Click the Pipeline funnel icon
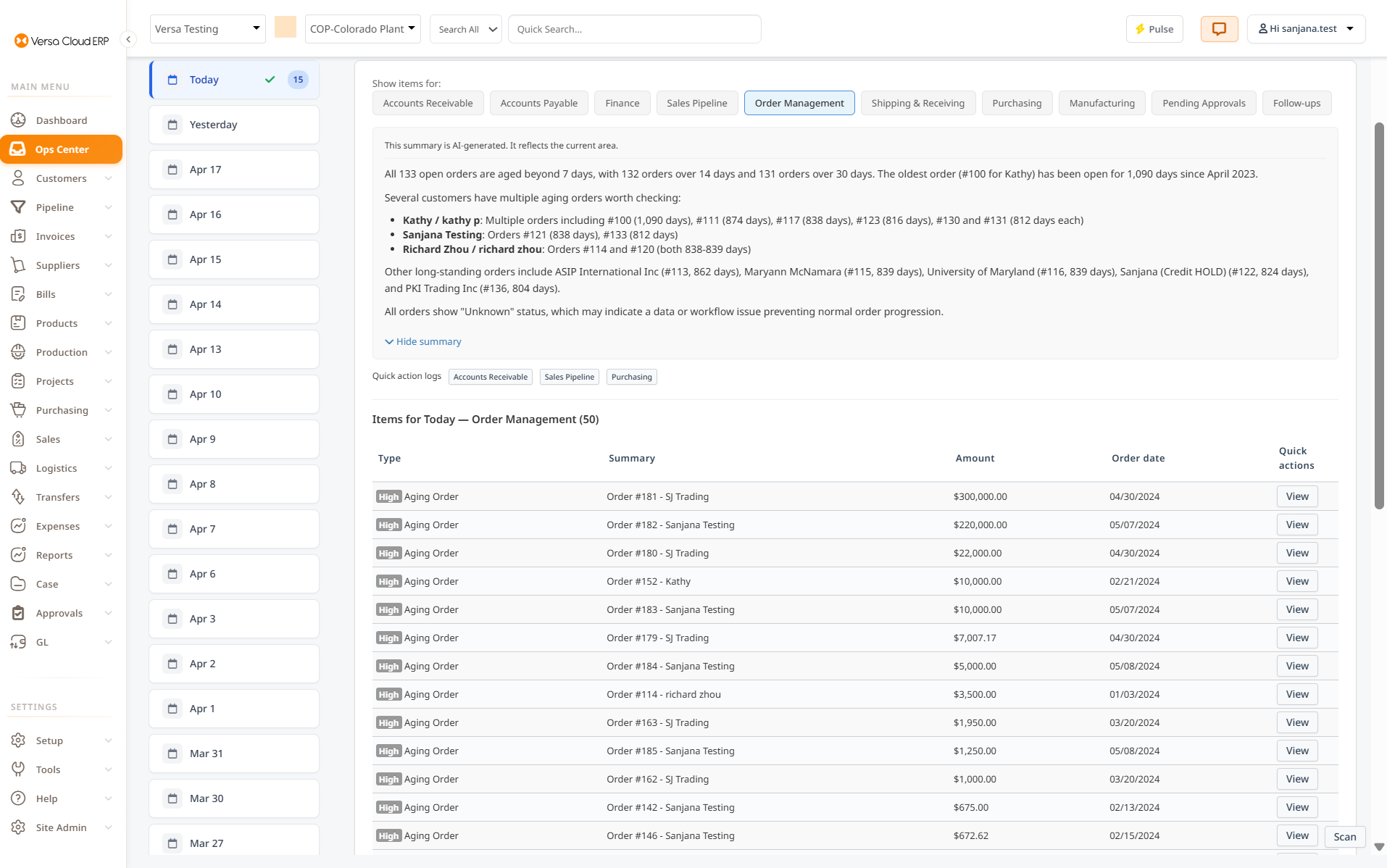Image resolution: width=1387 pixels, height=868 pixels. tap(19, 207)
